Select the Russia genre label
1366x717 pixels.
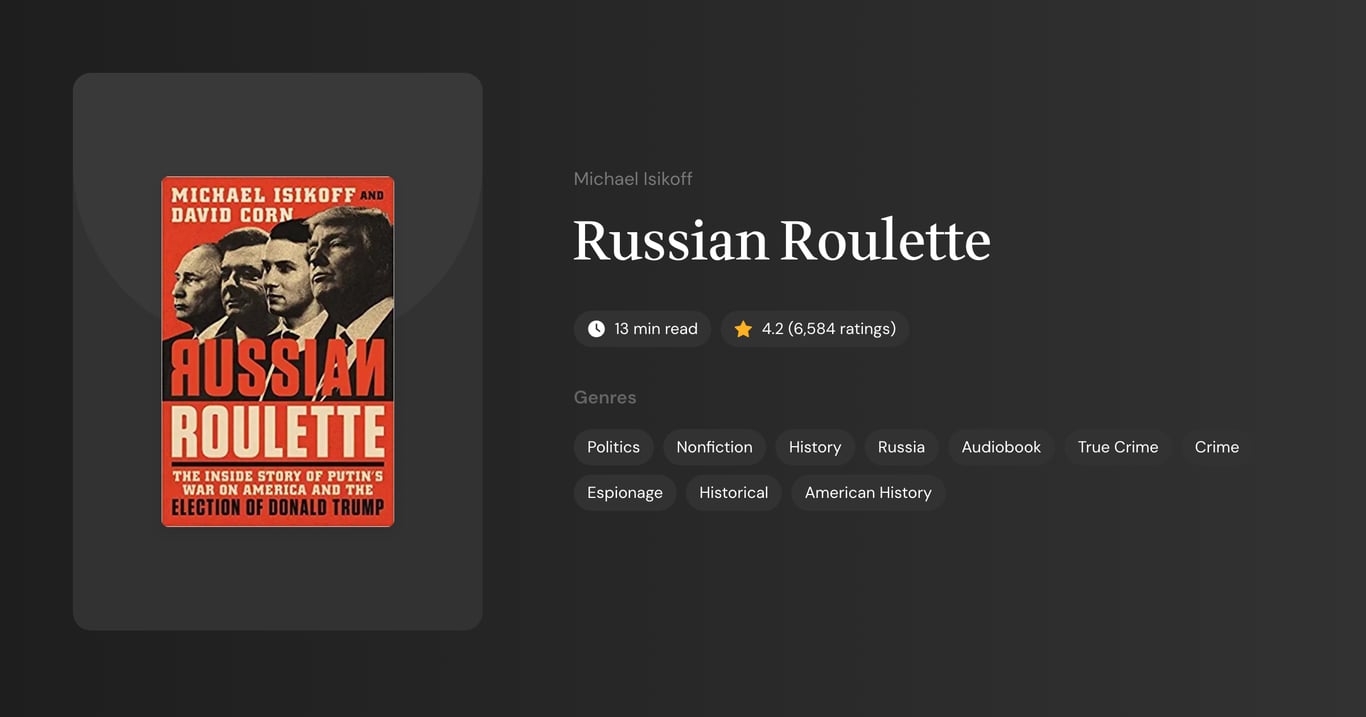click(900, 447)
